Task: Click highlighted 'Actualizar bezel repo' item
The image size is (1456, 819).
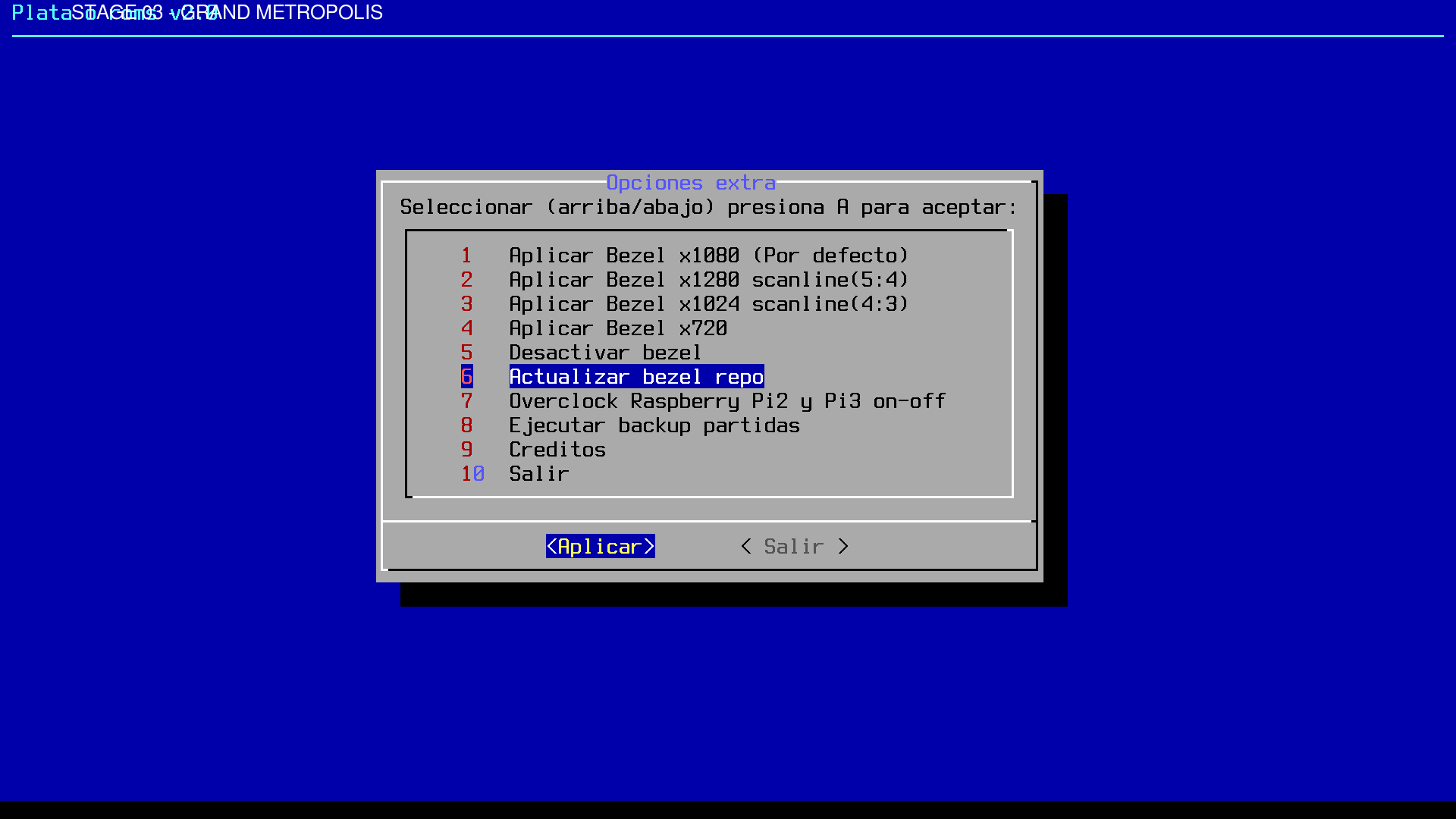Action: [x=636, y=377]
